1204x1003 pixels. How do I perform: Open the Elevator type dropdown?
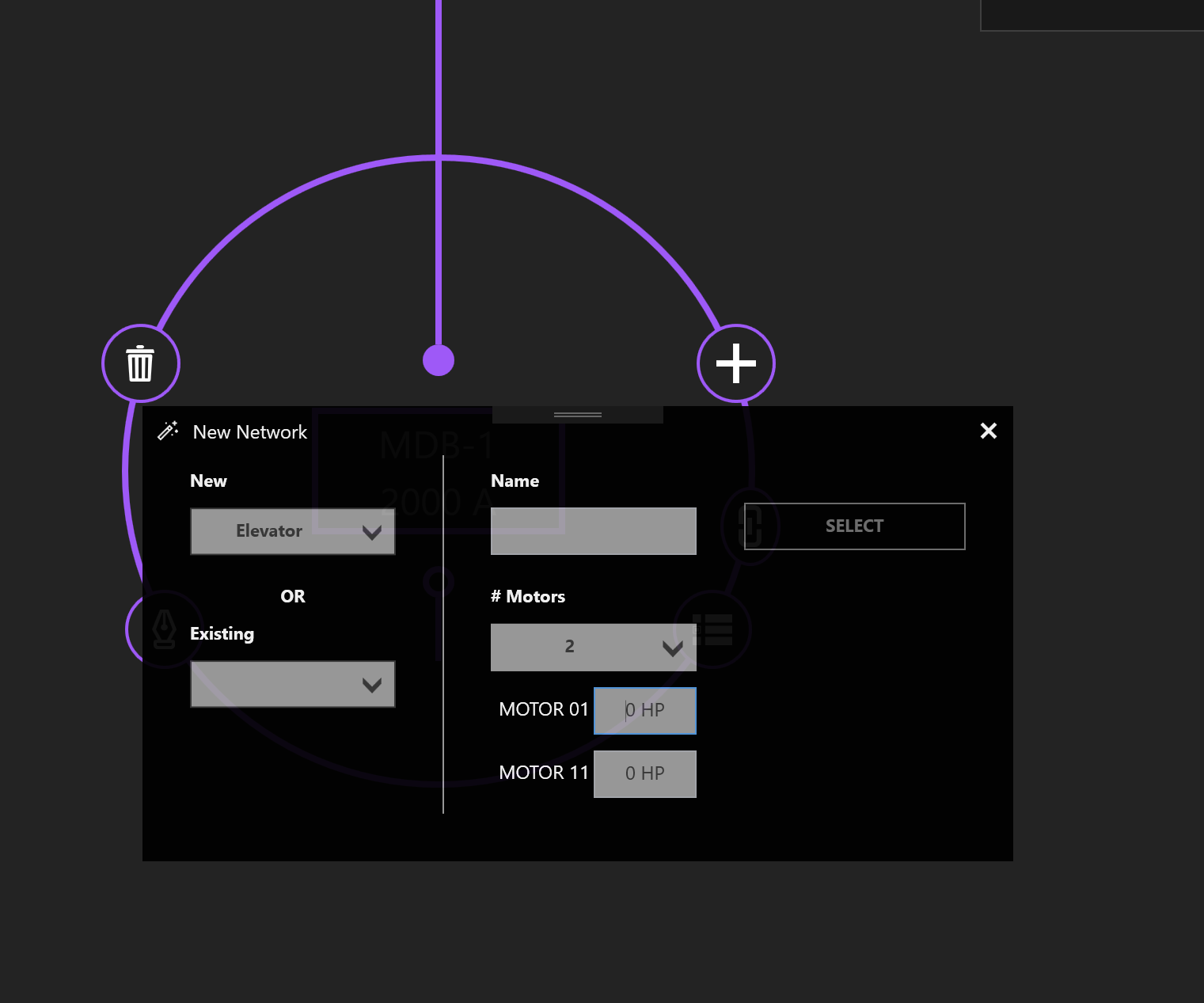coord(292,531)
